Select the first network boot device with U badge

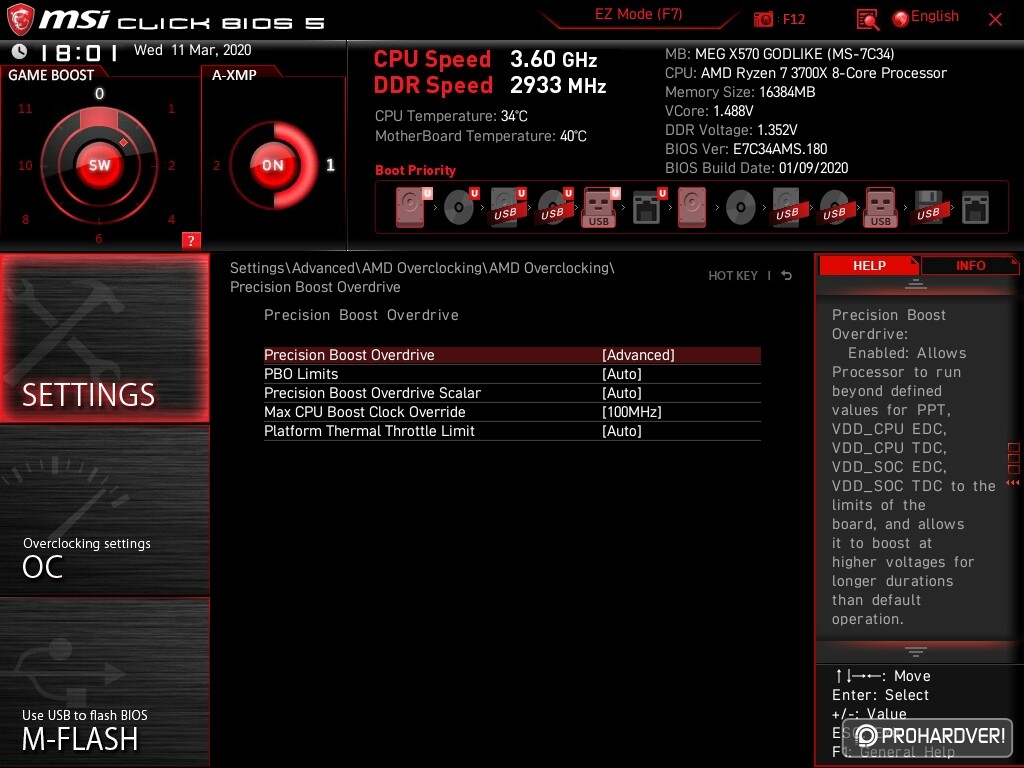pyautogui.click(x=648, y=207)
